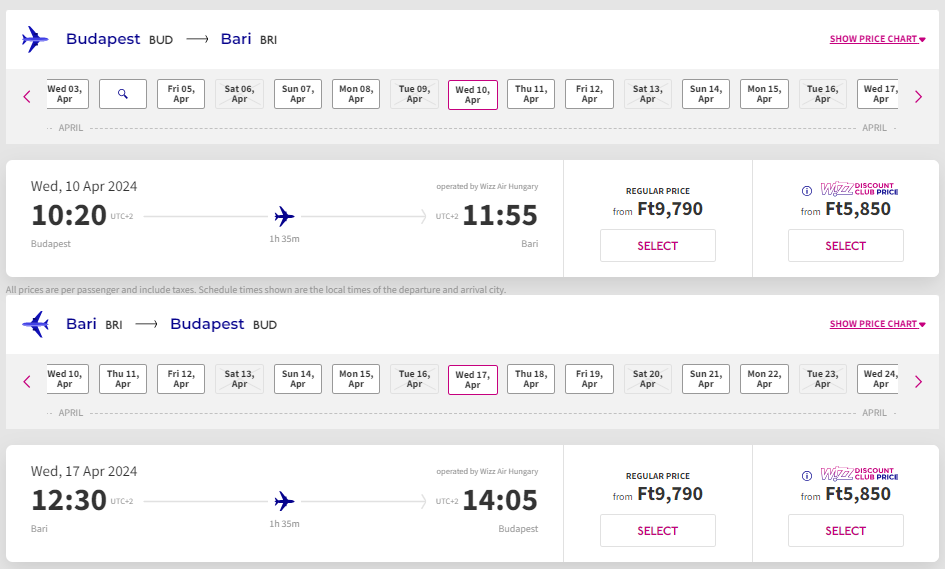Choose Thu 11 Apr outbound date
Viewport: 945px width, 569px height.
coord(531,94)
